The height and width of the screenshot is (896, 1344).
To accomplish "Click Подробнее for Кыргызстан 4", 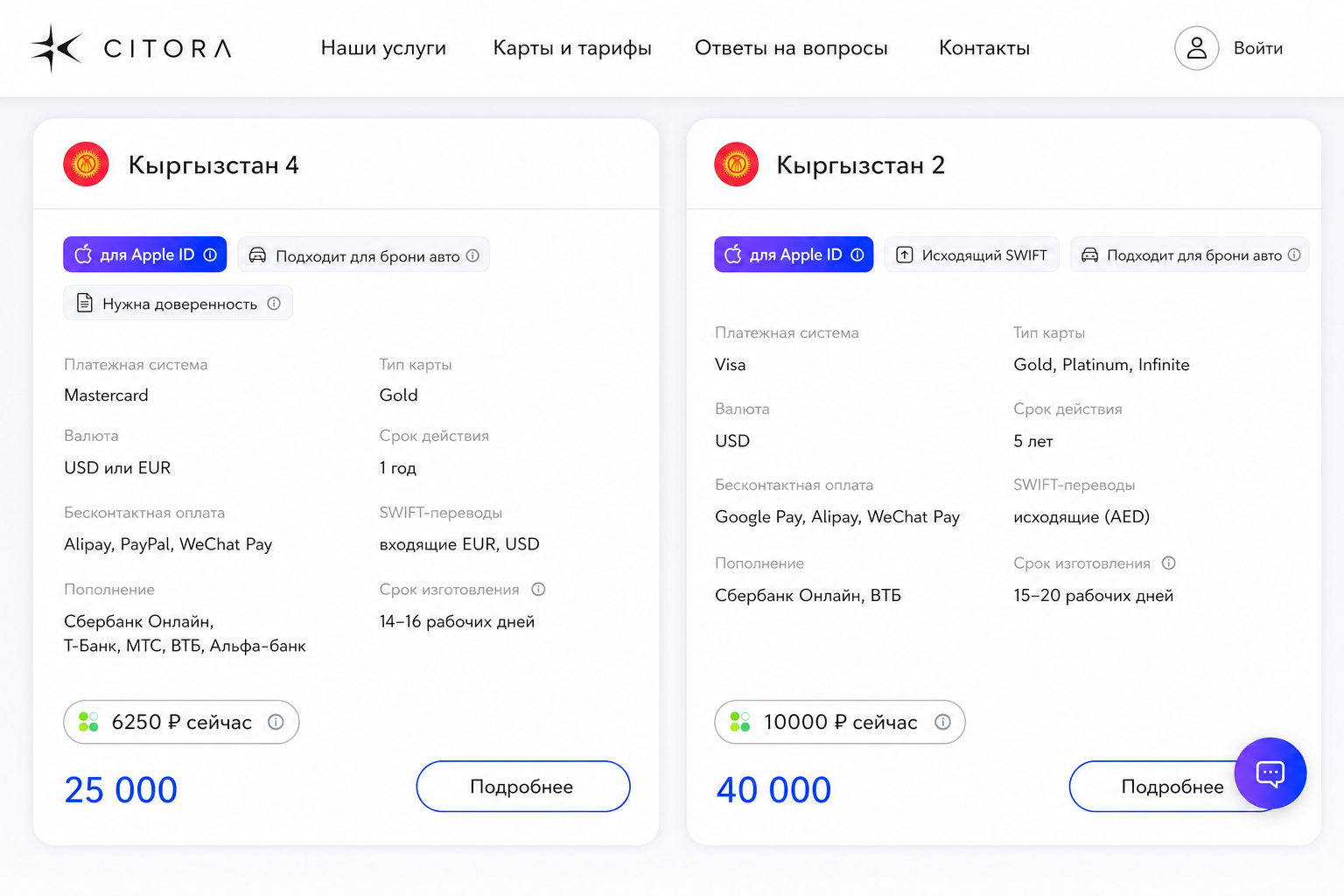I will 523,787.
